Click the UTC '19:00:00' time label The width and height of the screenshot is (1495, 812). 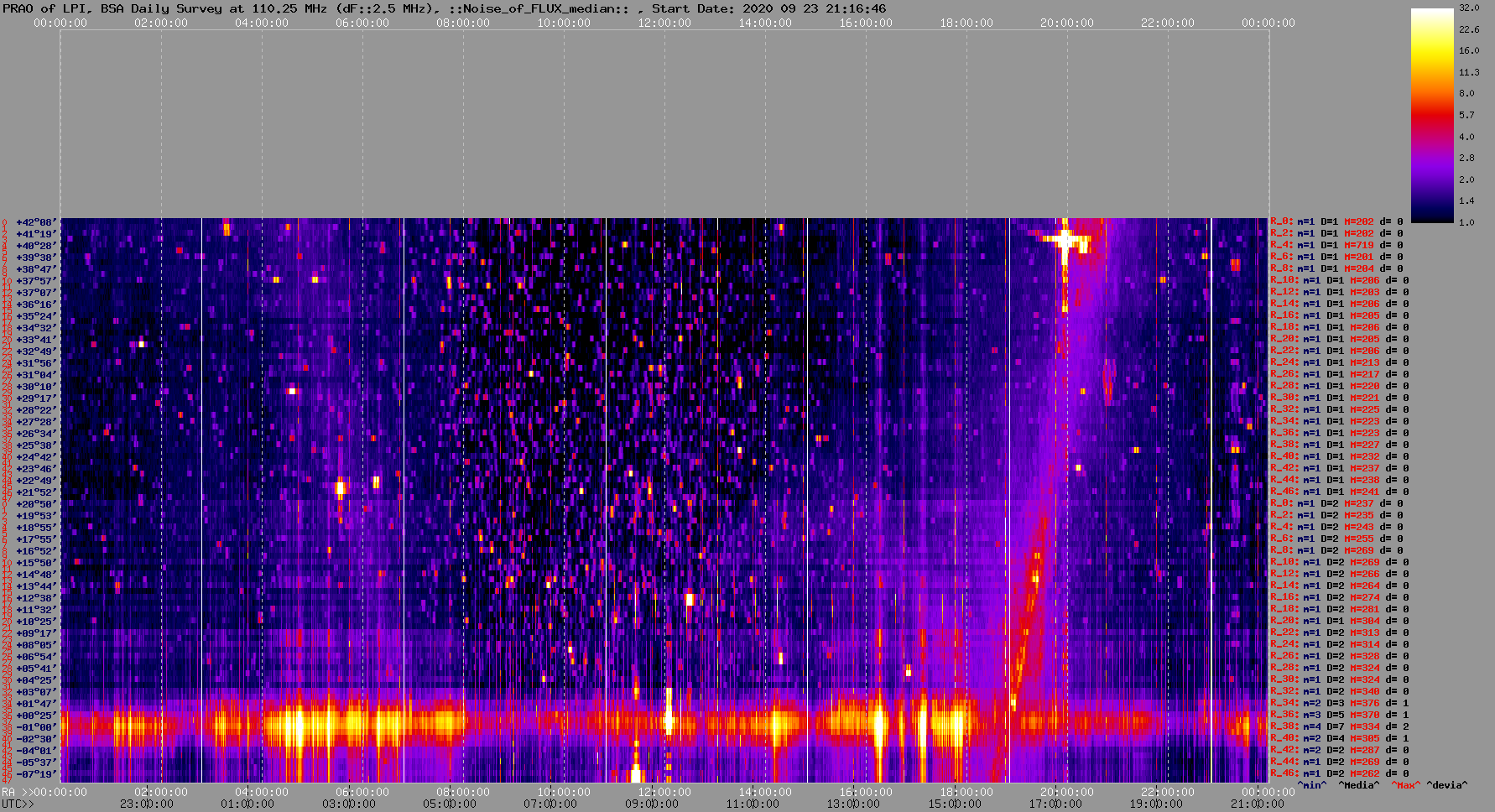pos(1155,804)
